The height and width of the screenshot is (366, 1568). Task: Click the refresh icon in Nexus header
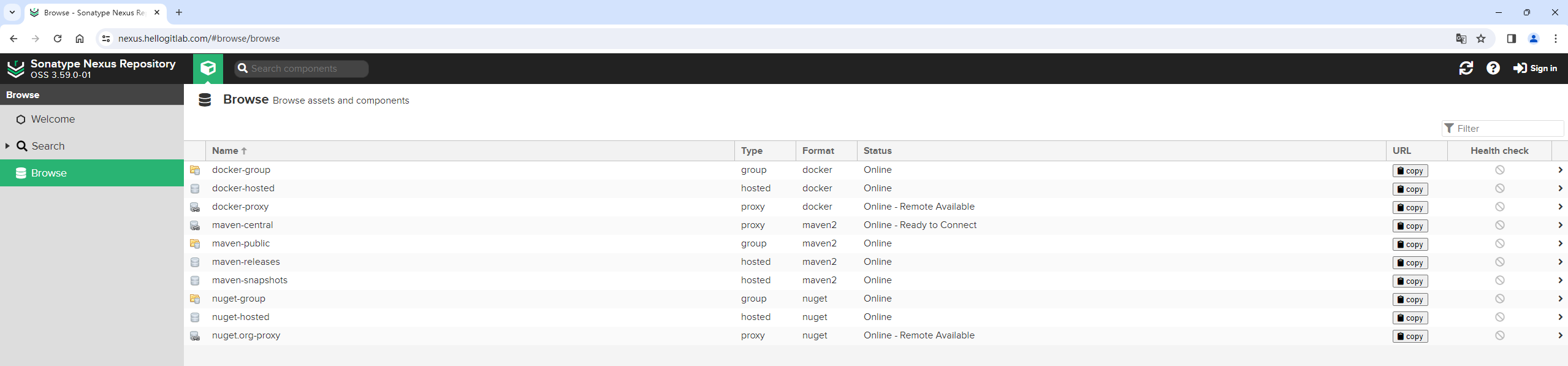[x=1466, y=68]
